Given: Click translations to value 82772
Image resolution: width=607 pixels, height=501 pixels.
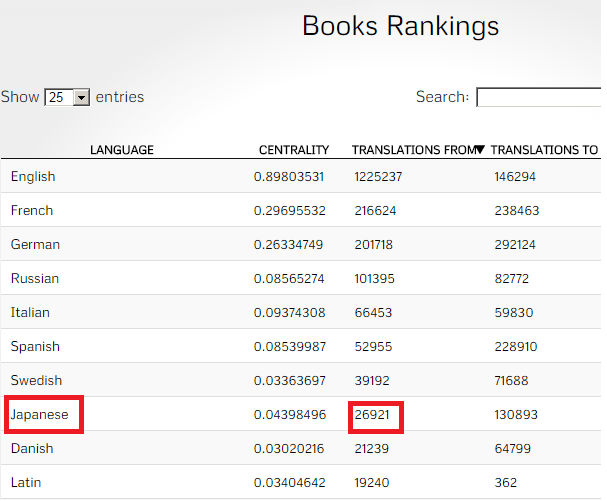Looking at the screenshot, I should point(512,279).
